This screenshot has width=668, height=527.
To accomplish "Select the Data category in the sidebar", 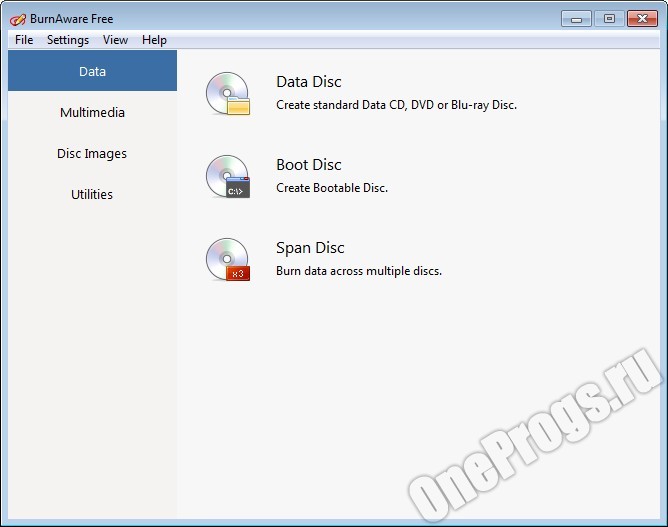I will (92, 71).
